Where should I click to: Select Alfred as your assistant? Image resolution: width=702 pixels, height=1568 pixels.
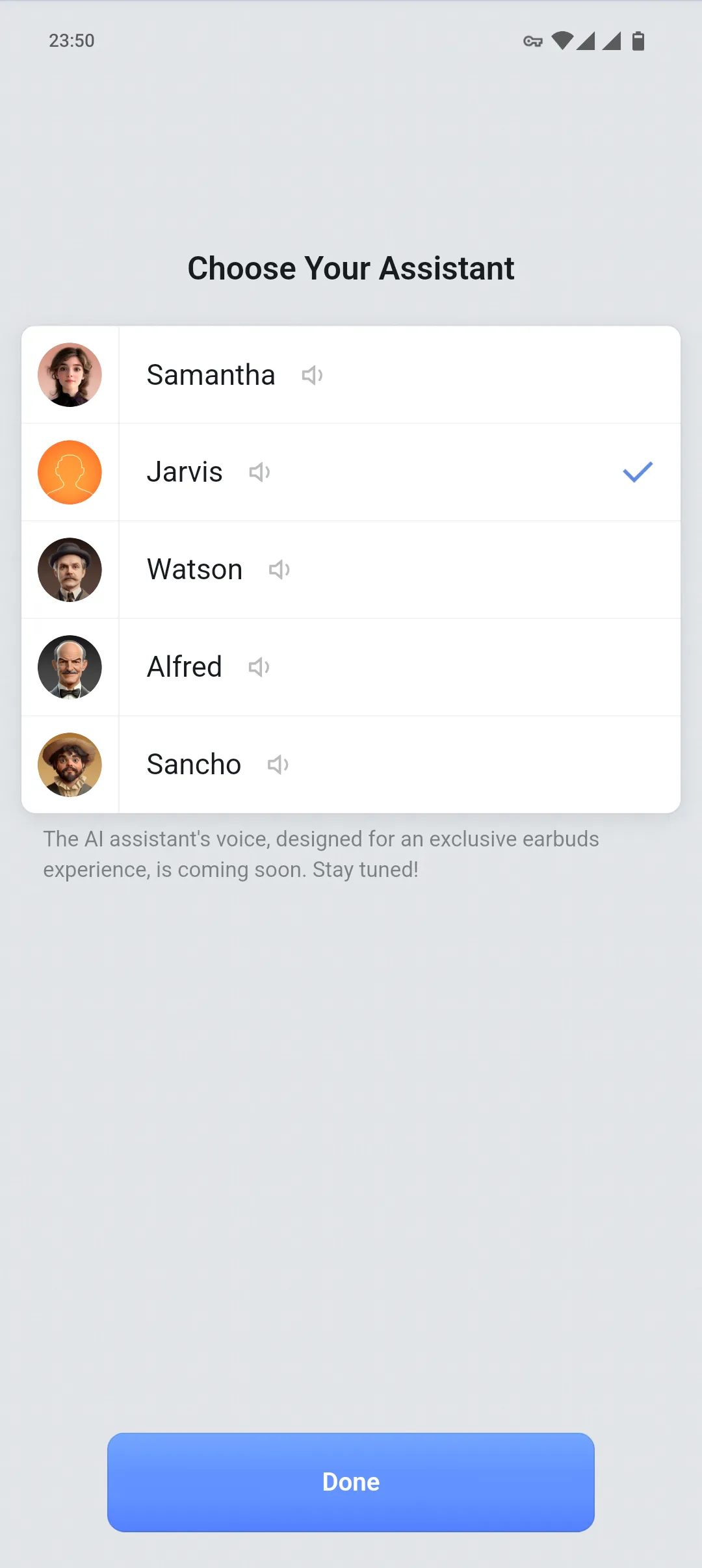[x=351, y=667]
